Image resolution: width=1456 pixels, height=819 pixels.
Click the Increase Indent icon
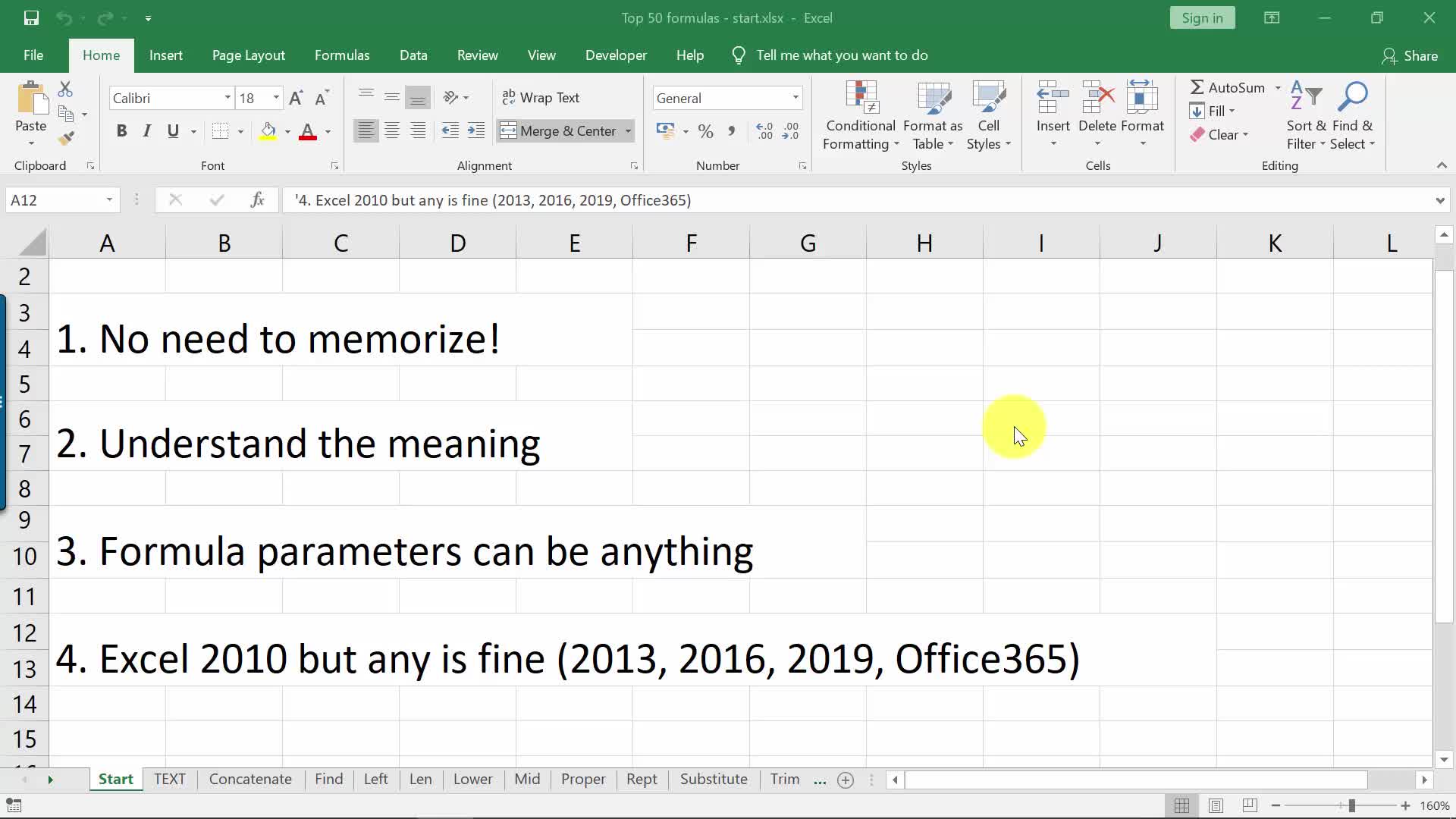click(475, 131)
